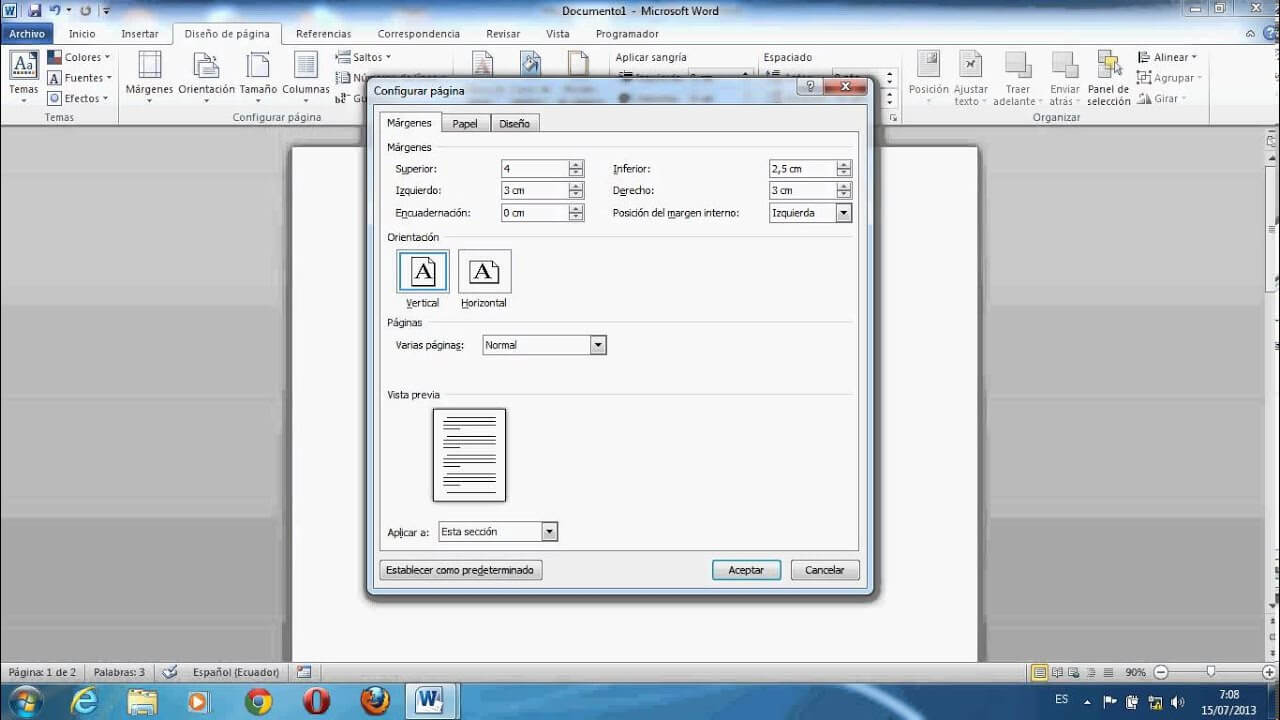Switch to print layout view in status bar
Viewport: 1280px width, 720px height.
(x=1040, y=673)
